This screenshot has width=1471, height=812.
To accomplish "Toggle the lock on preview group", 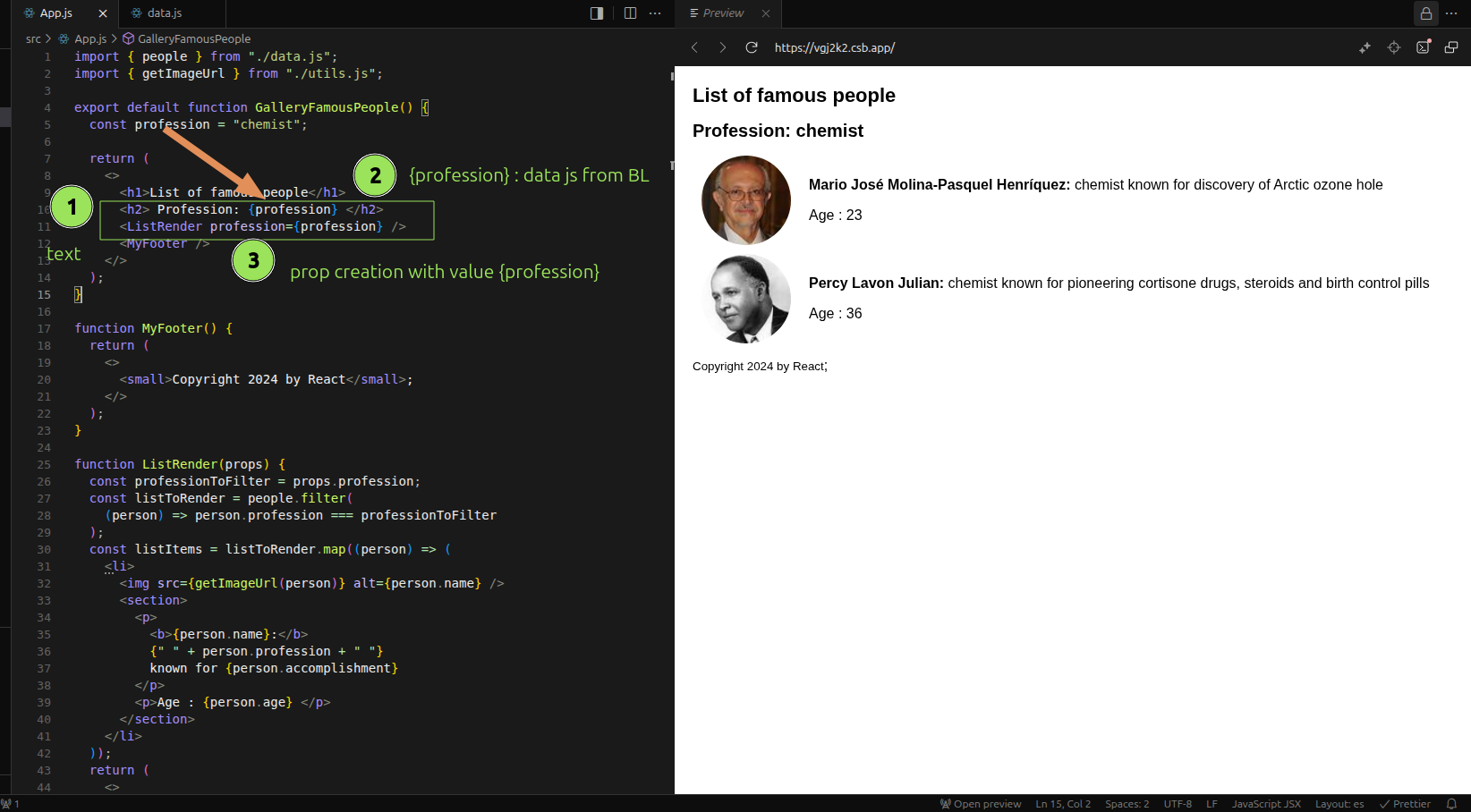I will click(x=1426, y=13).
